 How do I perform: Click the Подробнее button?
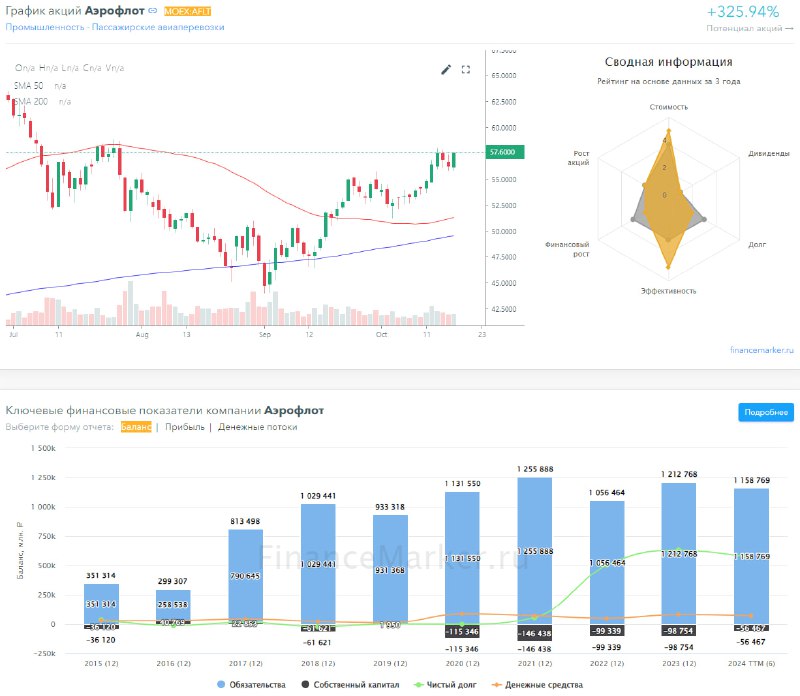tap(766, 412)
